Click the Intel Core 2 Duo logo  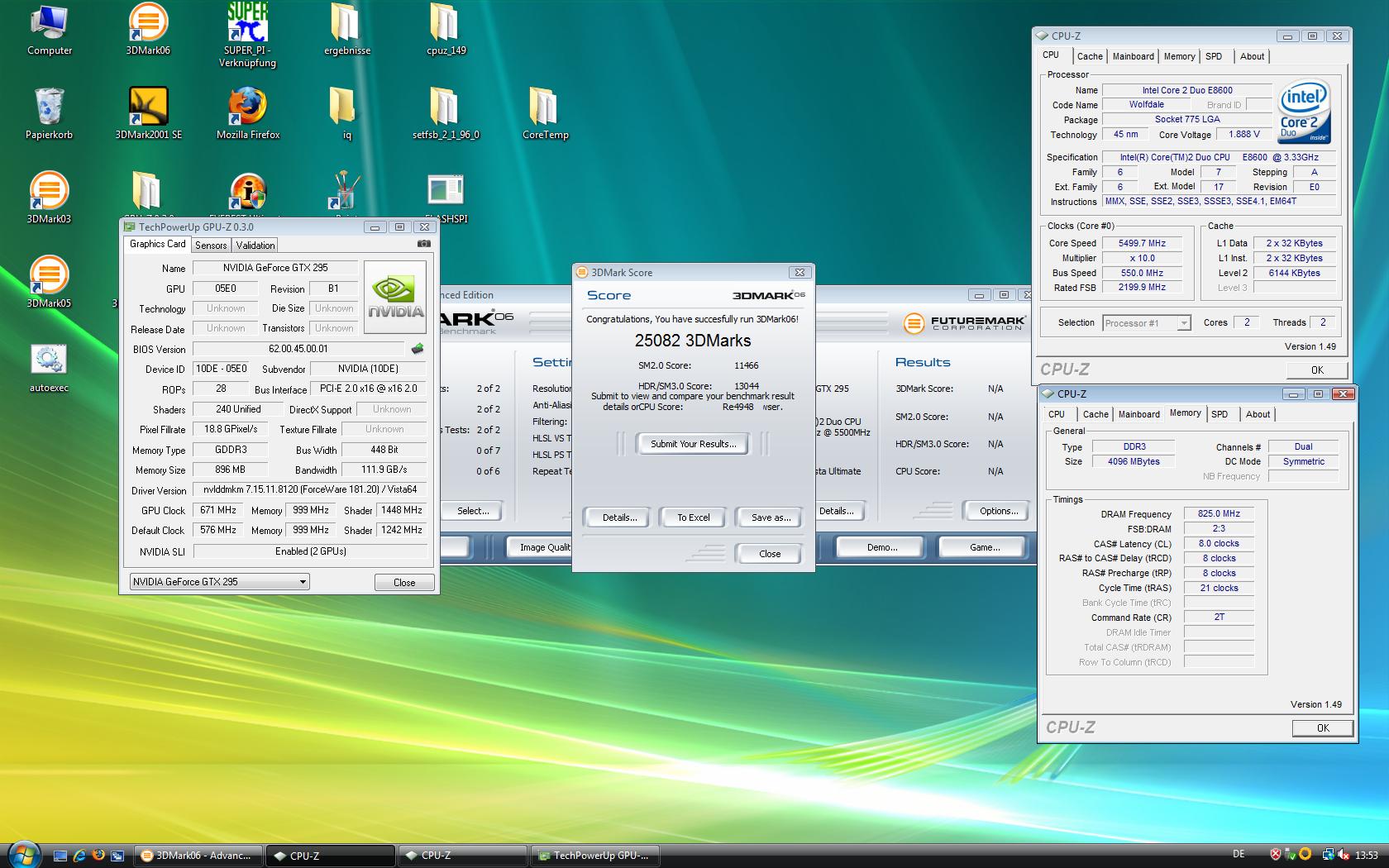[x=1304, y=112]
